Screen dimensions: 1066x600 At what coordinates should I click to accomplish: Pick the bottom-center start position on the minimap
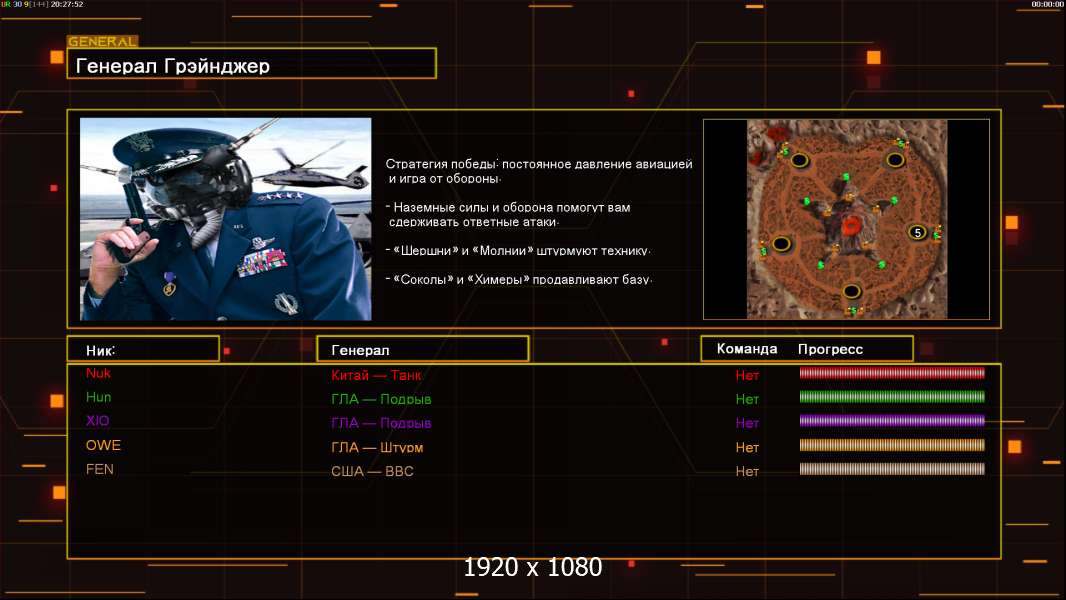[851, 291]
